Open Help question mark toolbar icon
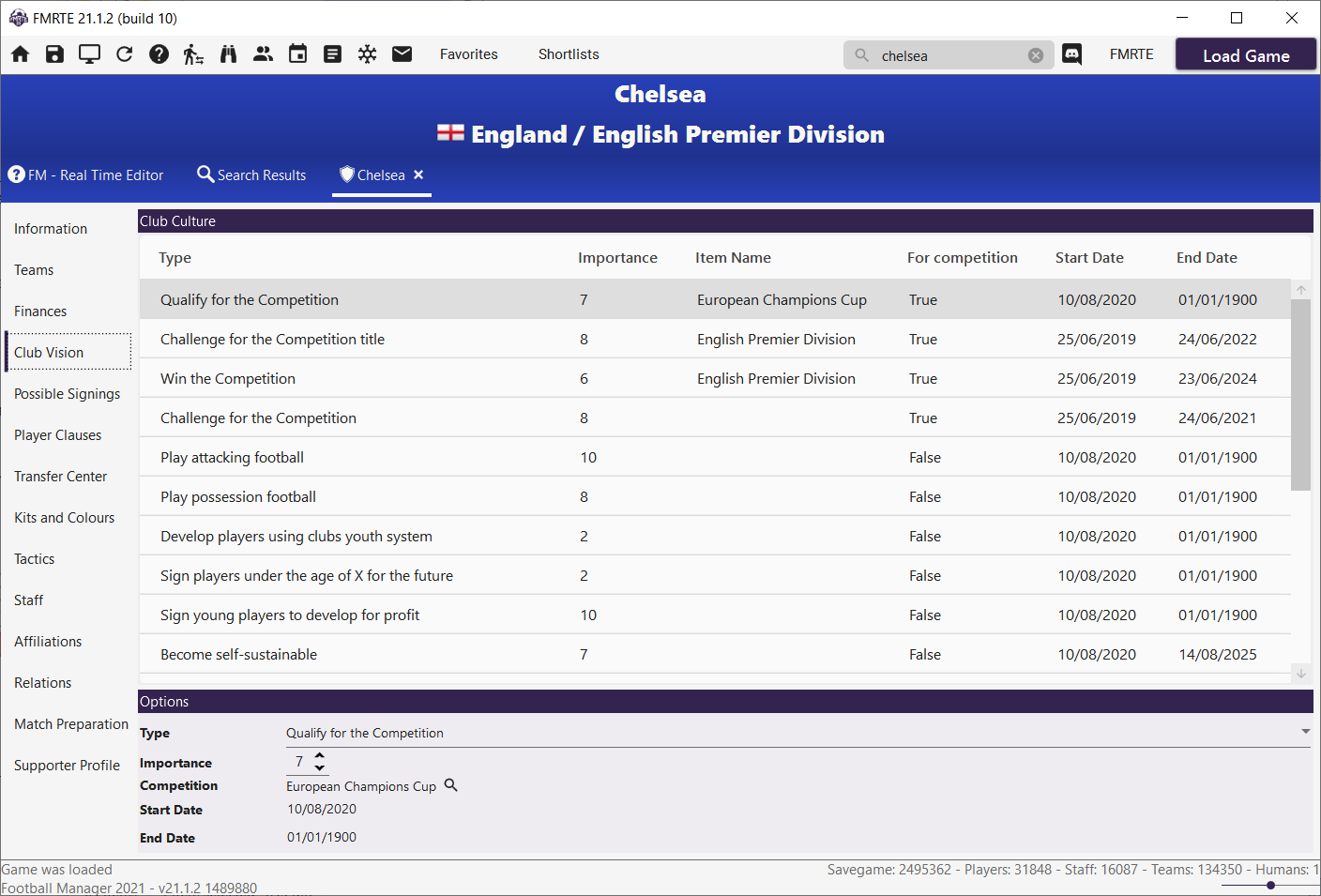1321x896 pixels. [159, 54]
